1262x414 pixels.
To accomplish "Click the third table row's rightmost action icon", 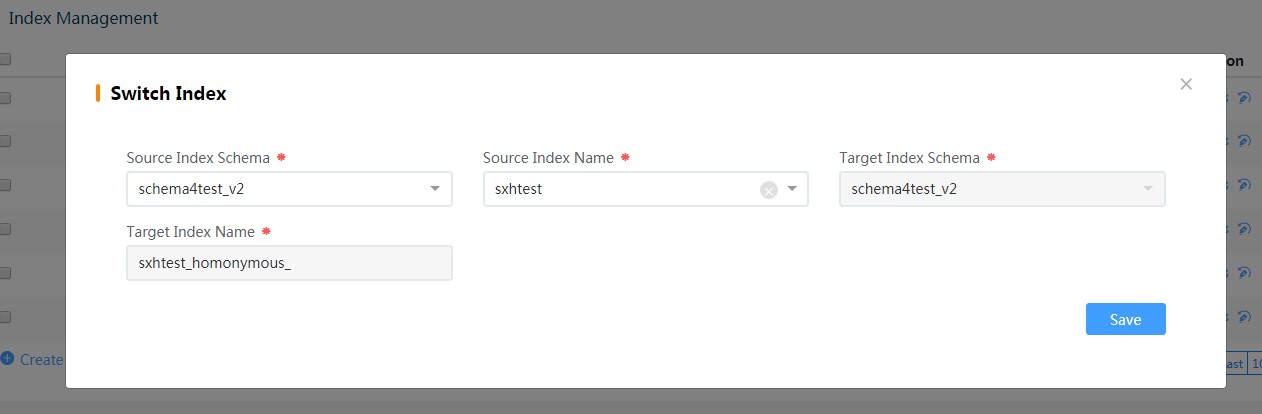I will point(1244,185).
